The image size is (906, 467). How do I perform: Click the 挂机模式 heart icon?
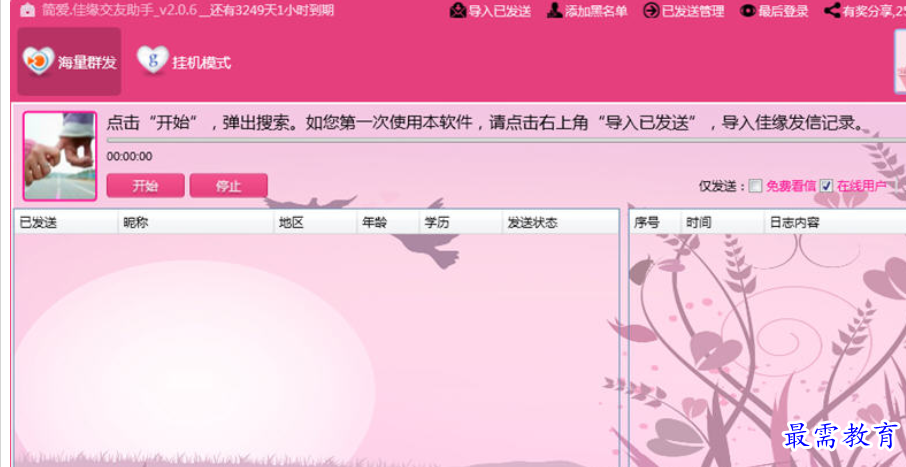[153, 60]
